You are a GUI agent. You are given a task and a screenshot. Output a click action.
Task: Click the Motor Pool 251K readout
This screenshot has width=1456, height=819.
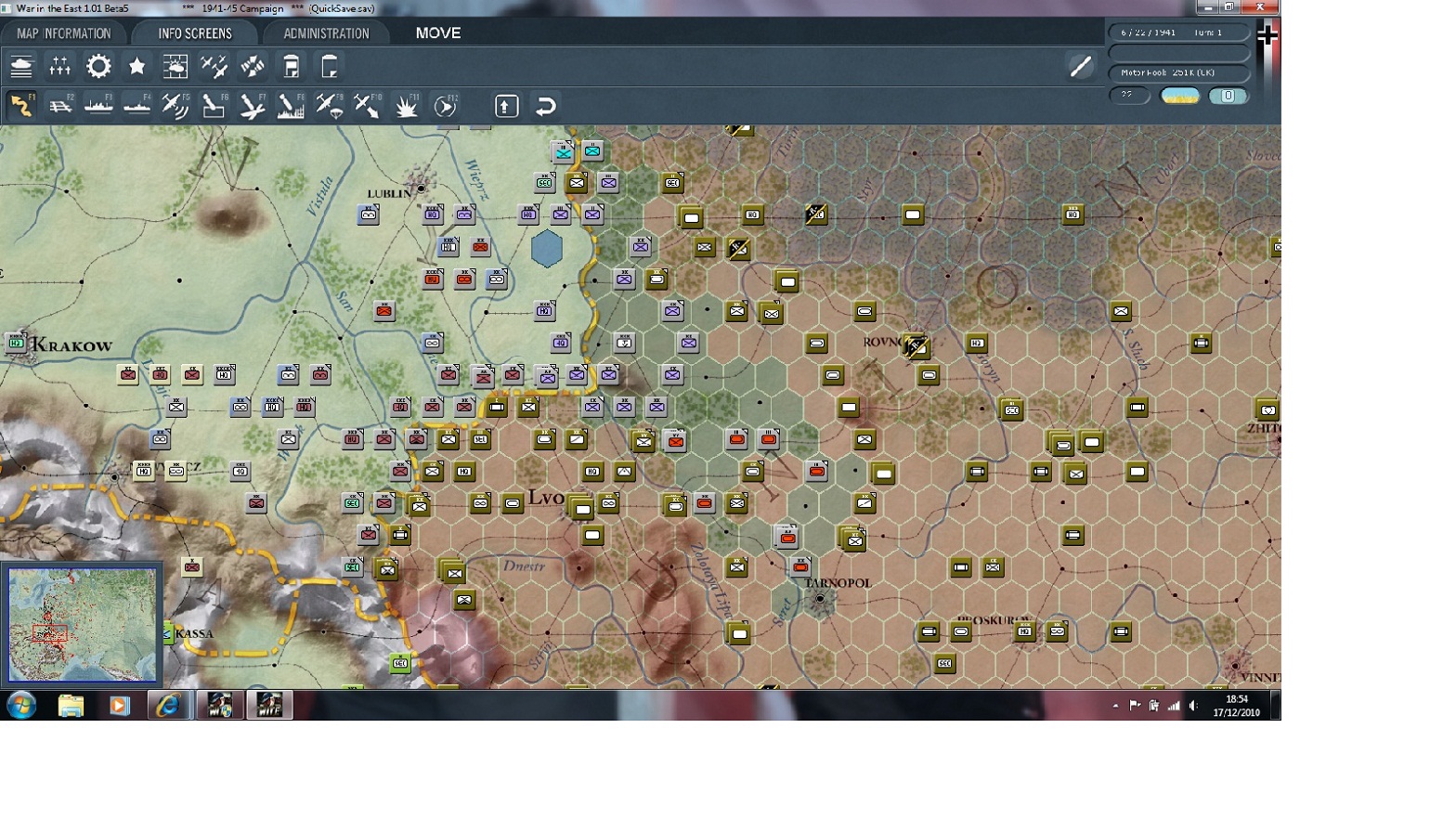click(1178, 72)
